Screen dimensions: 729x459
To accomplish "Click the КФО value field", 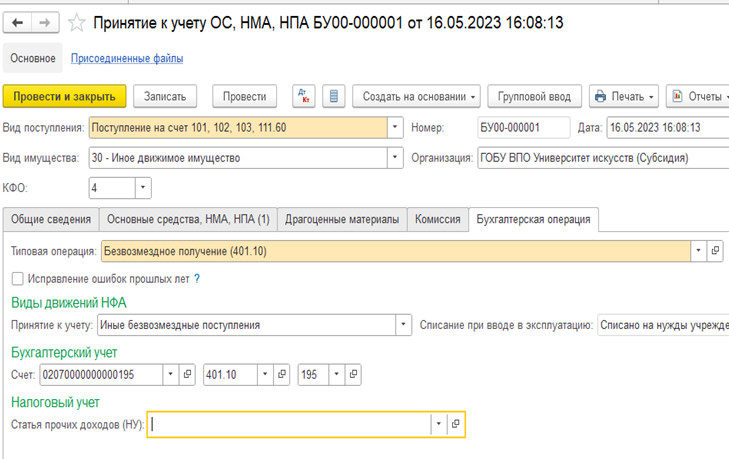I will coord(112,188).
